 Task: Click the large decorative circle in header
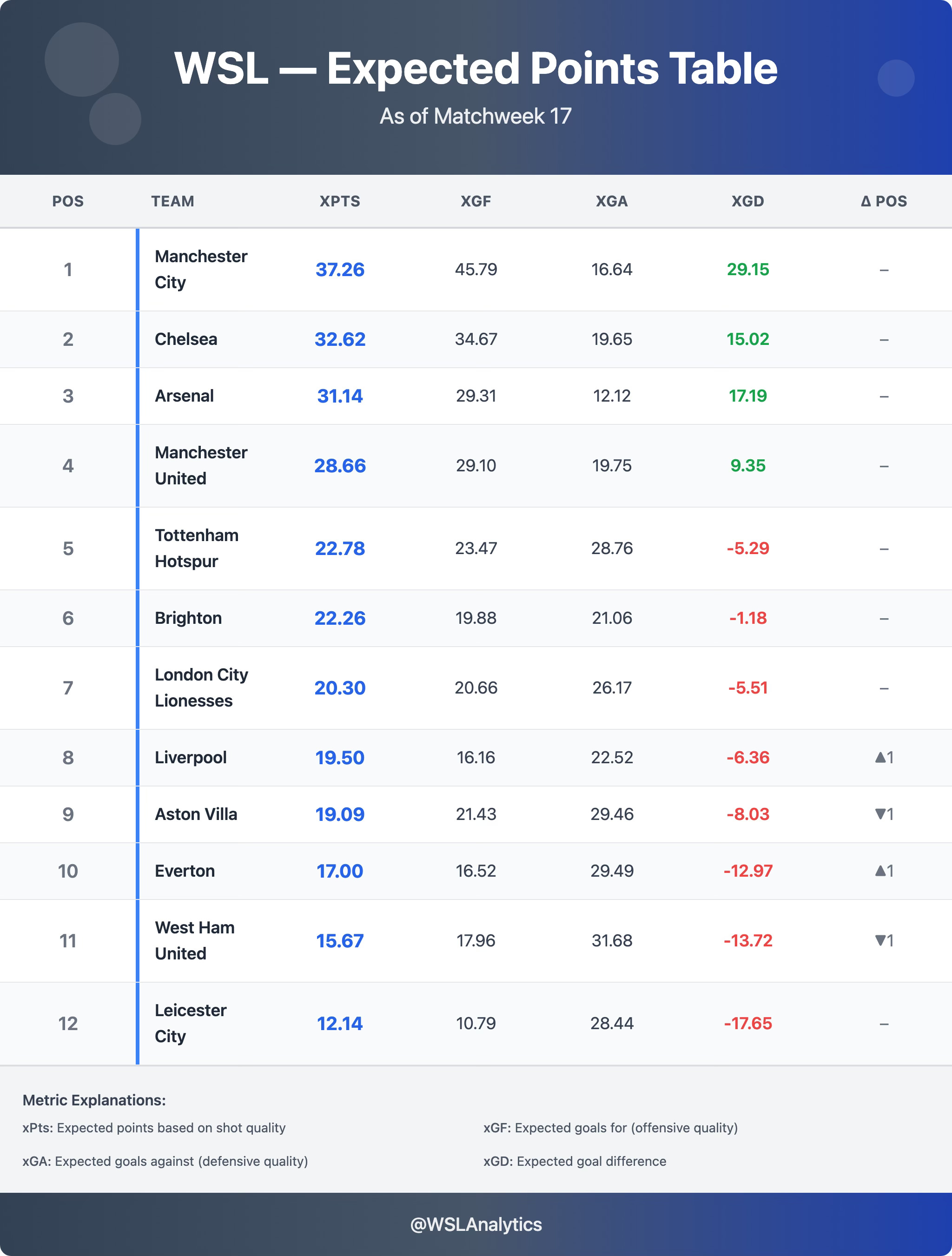(82, 59)
